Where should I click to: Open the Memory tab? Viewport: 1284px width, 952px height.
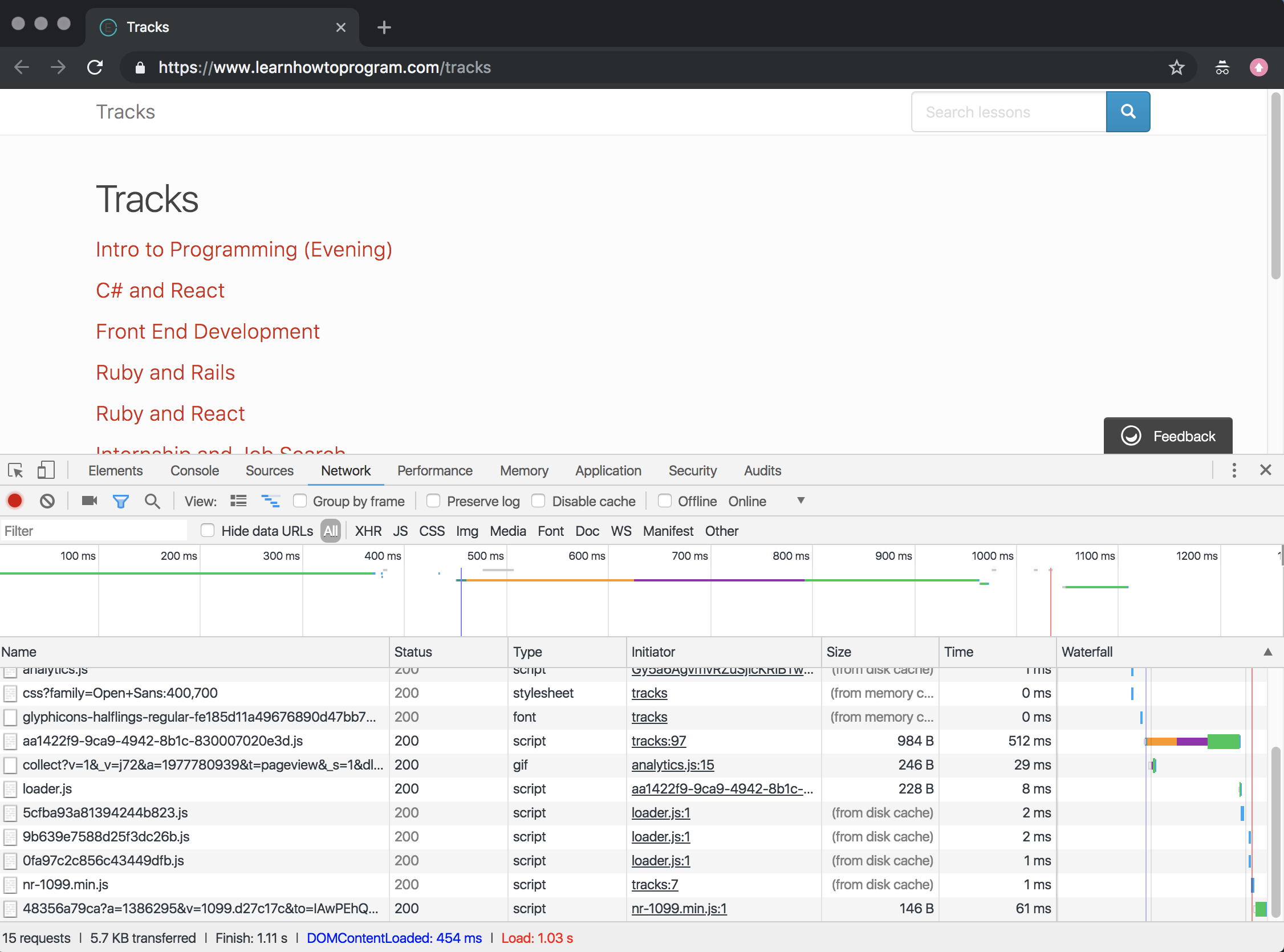pyautogui.click(x=524, y=470)
